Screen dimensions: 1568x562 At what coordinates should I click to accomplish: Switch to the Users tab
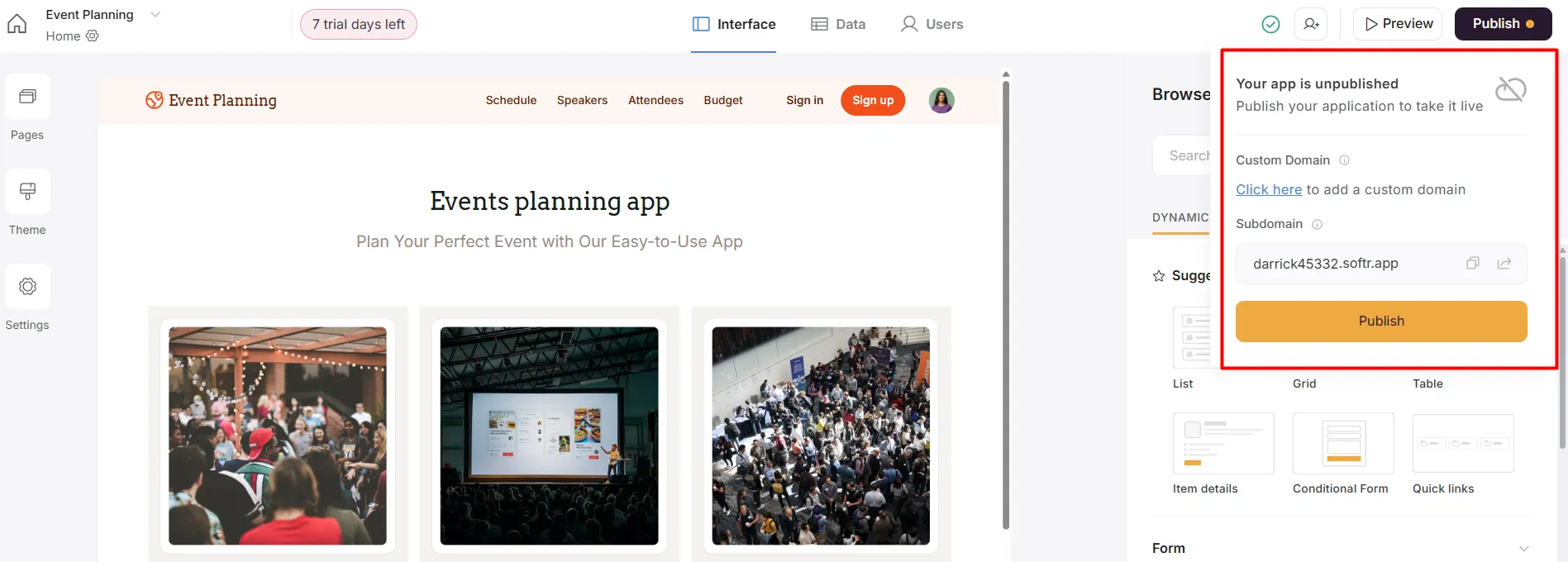pos(932,25)
